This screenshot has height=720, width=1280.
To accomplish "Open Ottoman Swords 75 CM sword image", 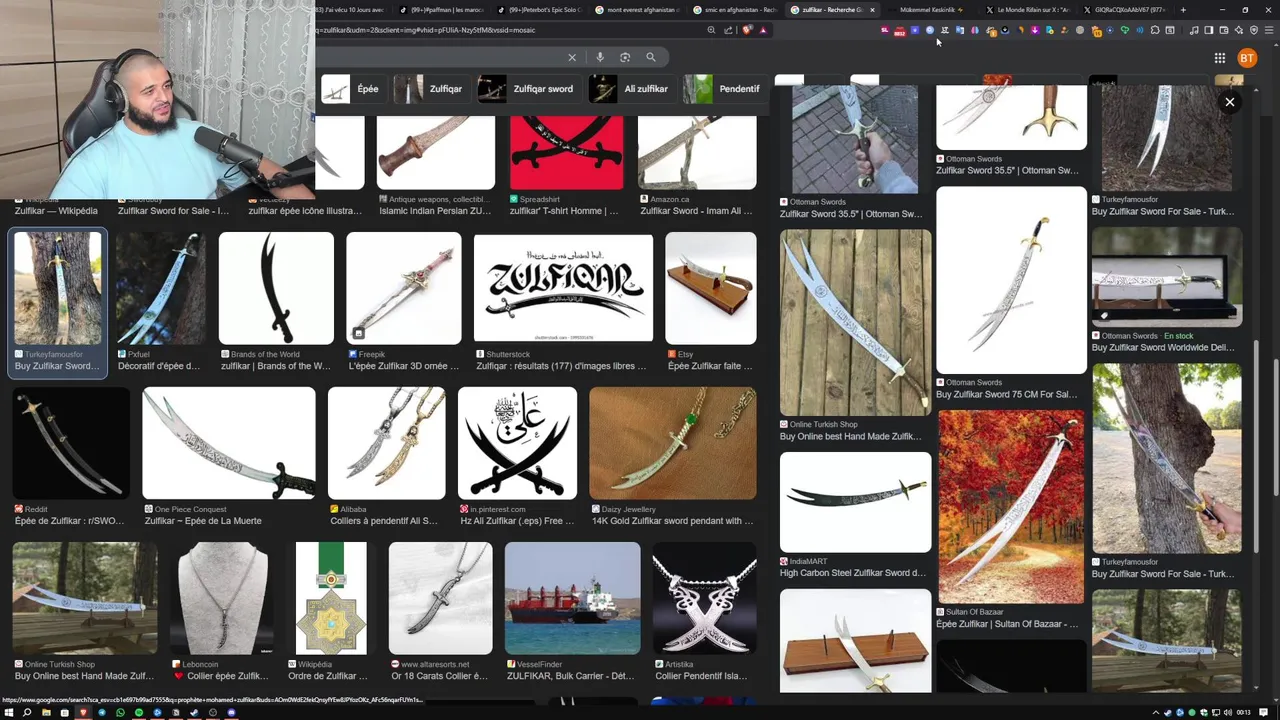I will pyautogui.click(x=1011, y=280).
